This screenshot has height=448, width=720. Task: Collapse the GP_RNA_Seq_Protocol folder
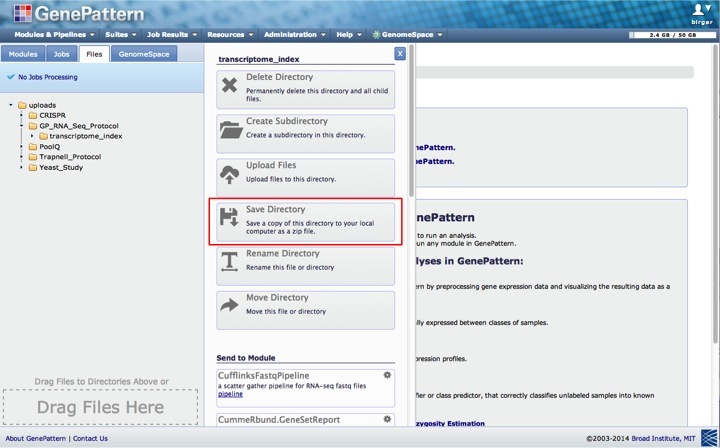[21, 126]
